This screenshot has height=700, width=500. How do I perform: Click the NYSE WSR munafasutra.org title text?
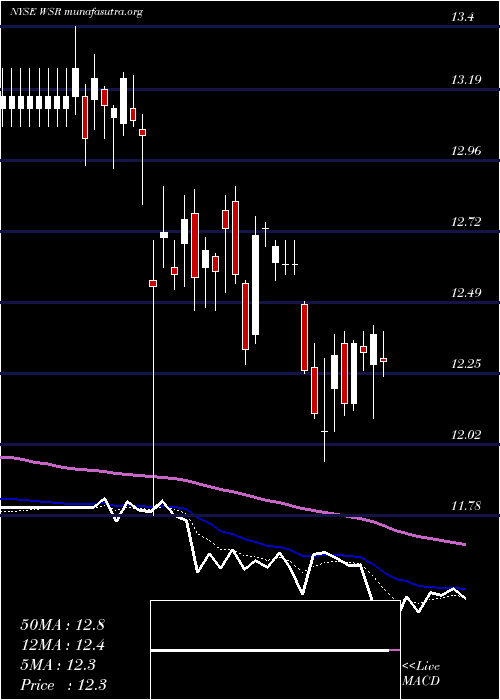click(x=76, y=12)
